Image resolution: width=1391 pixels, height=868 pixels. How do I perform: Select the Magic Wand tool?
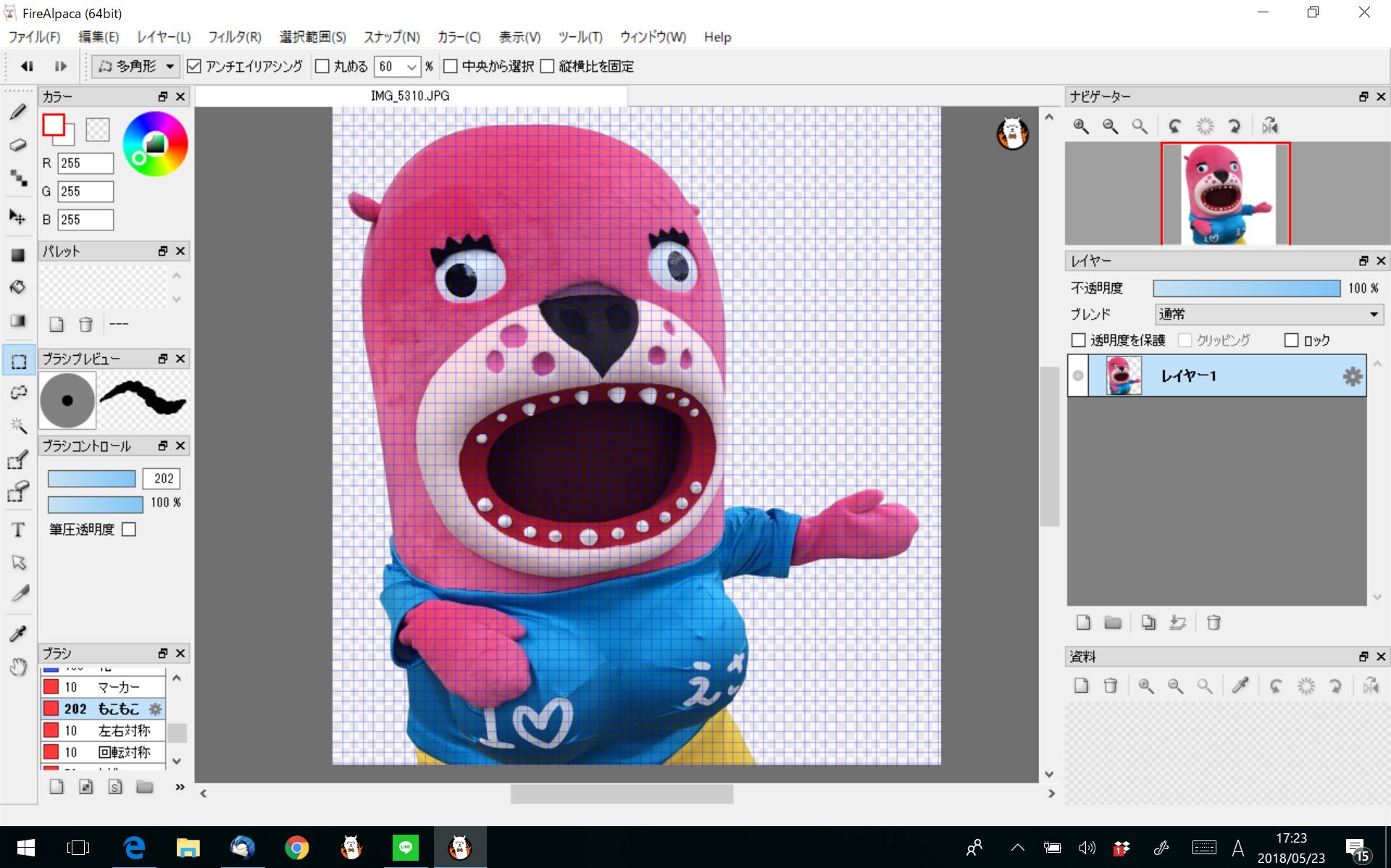point(18,426)
